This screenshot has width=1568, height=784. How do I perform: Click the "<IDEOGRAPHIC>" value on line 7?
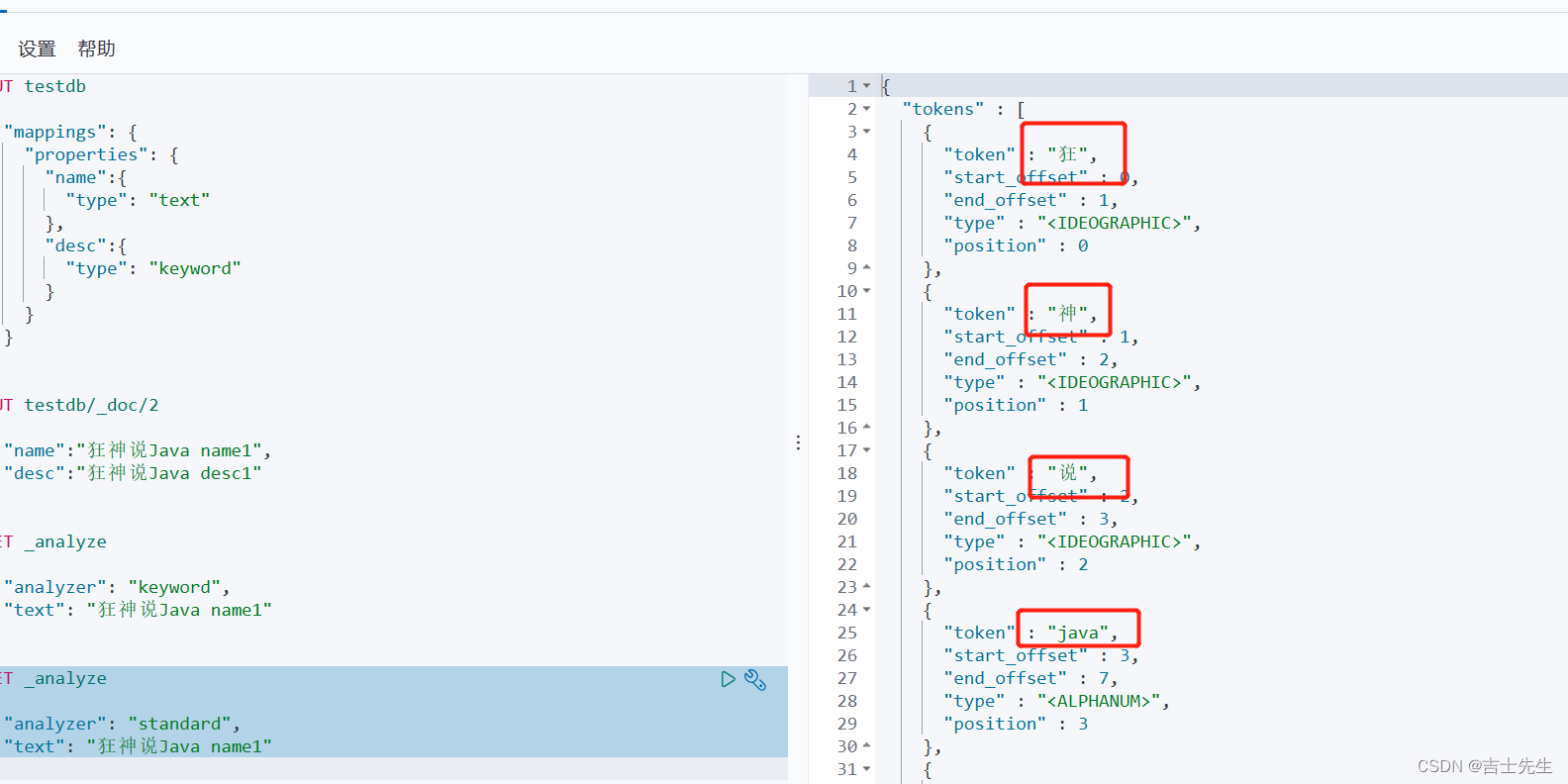[x=1115, y=223]
